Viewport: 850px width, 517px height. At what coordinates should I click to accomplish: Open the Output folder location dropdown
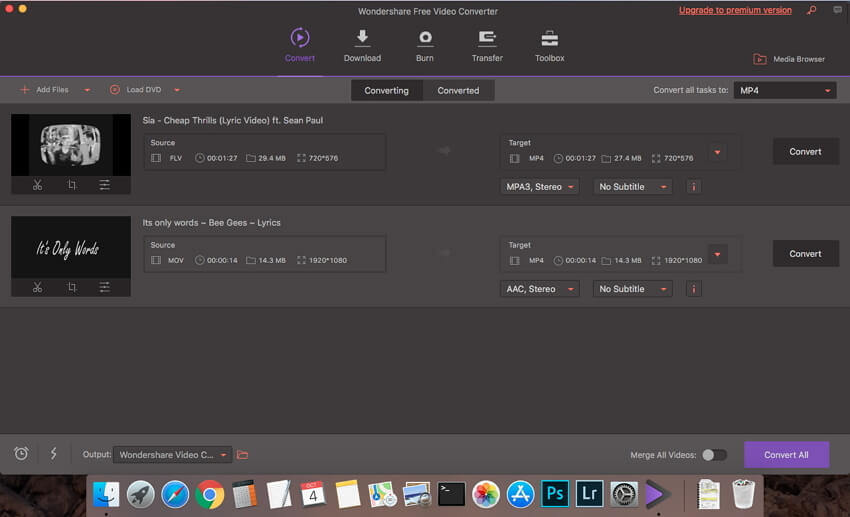[172, 455]
